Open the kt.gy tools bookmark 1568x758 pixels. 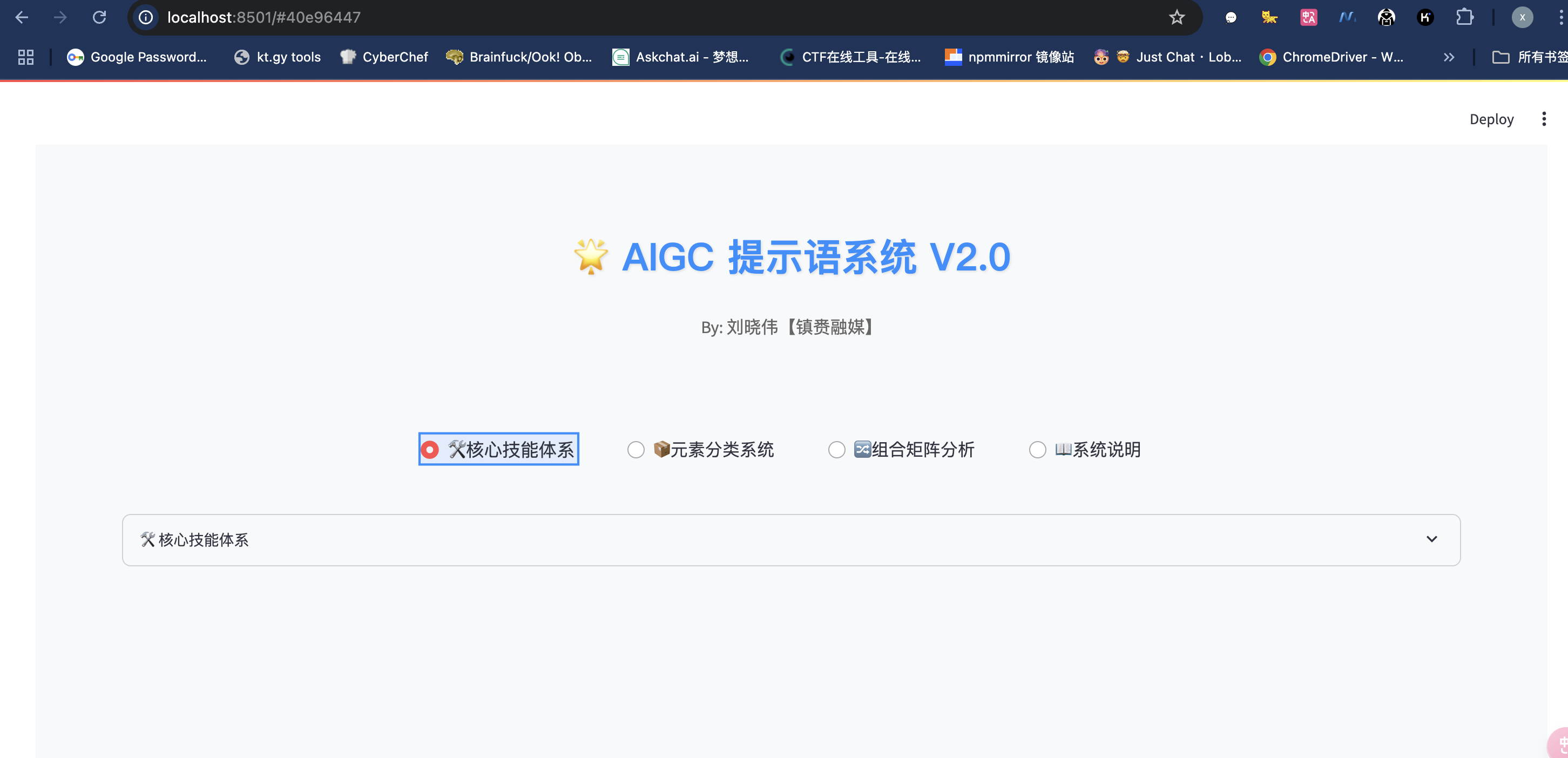coord(278,57)
